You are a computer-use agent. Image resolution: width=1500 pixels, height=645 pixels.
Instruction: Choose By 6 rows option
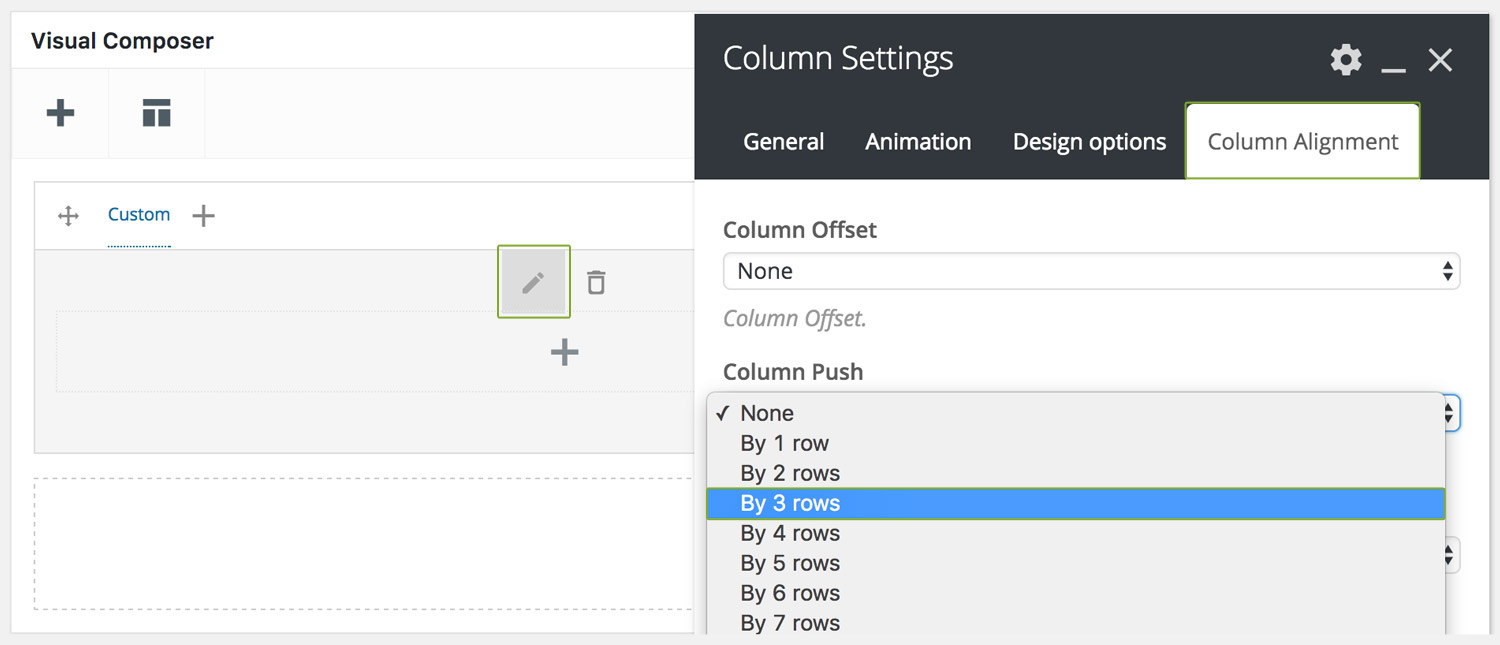pyautogui.click(x=1076, y=593)
